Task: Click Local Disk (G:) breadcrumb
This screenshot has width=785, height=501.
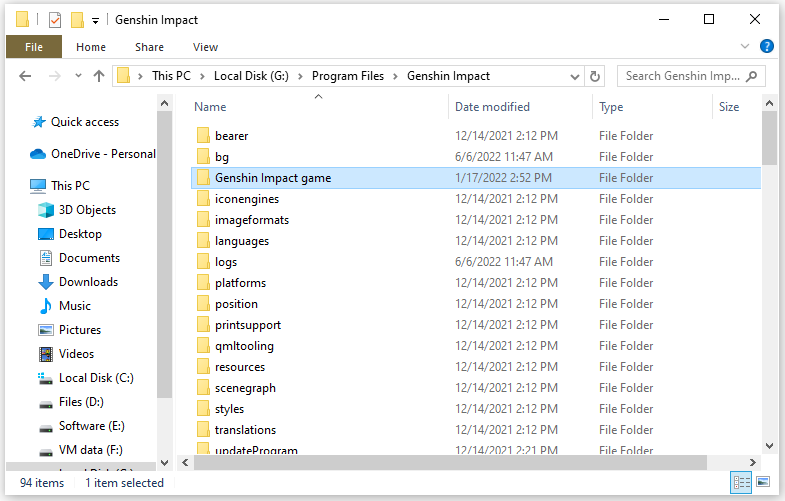Action: tap(251, 76)
